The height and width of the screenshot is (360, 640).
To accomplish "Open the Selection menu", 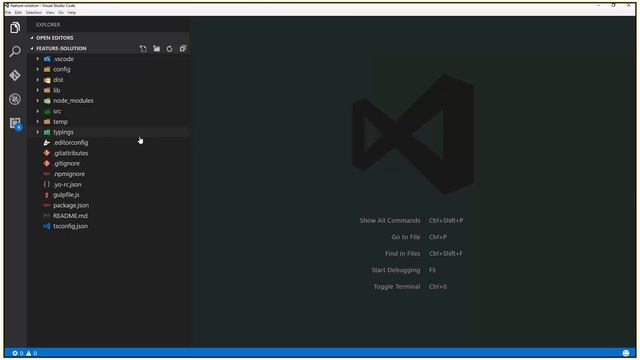I will 33,13.
